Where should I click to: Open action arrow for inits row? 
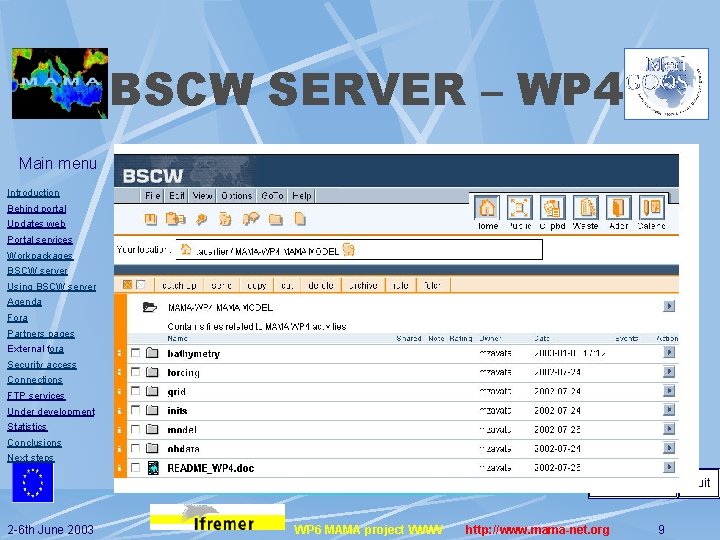pyautogui.click(x=669, y=410)
